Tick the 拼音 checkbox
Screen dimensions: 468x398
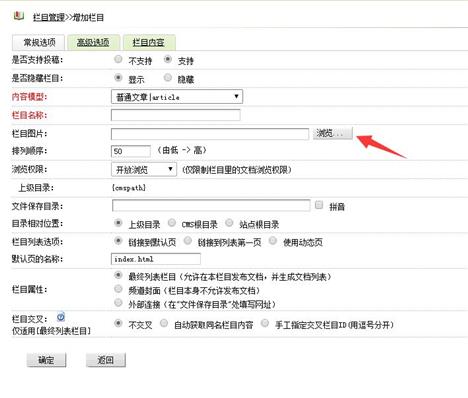[319, 205]
